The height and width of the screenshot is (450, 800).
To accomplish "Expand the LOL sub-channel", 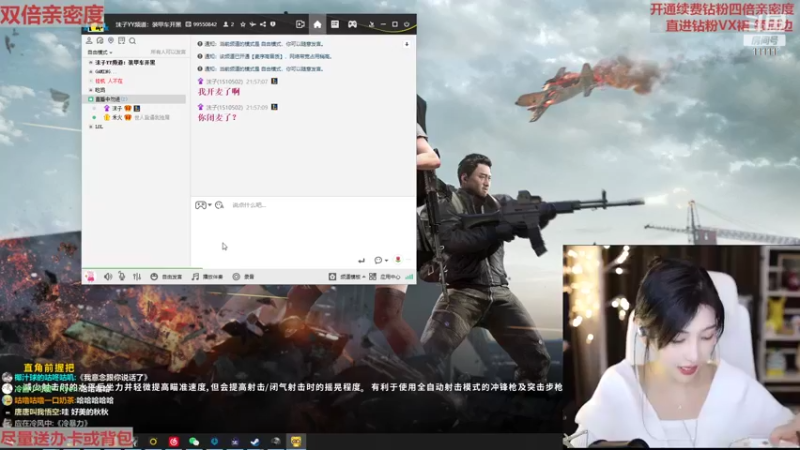I will point(91,127).
